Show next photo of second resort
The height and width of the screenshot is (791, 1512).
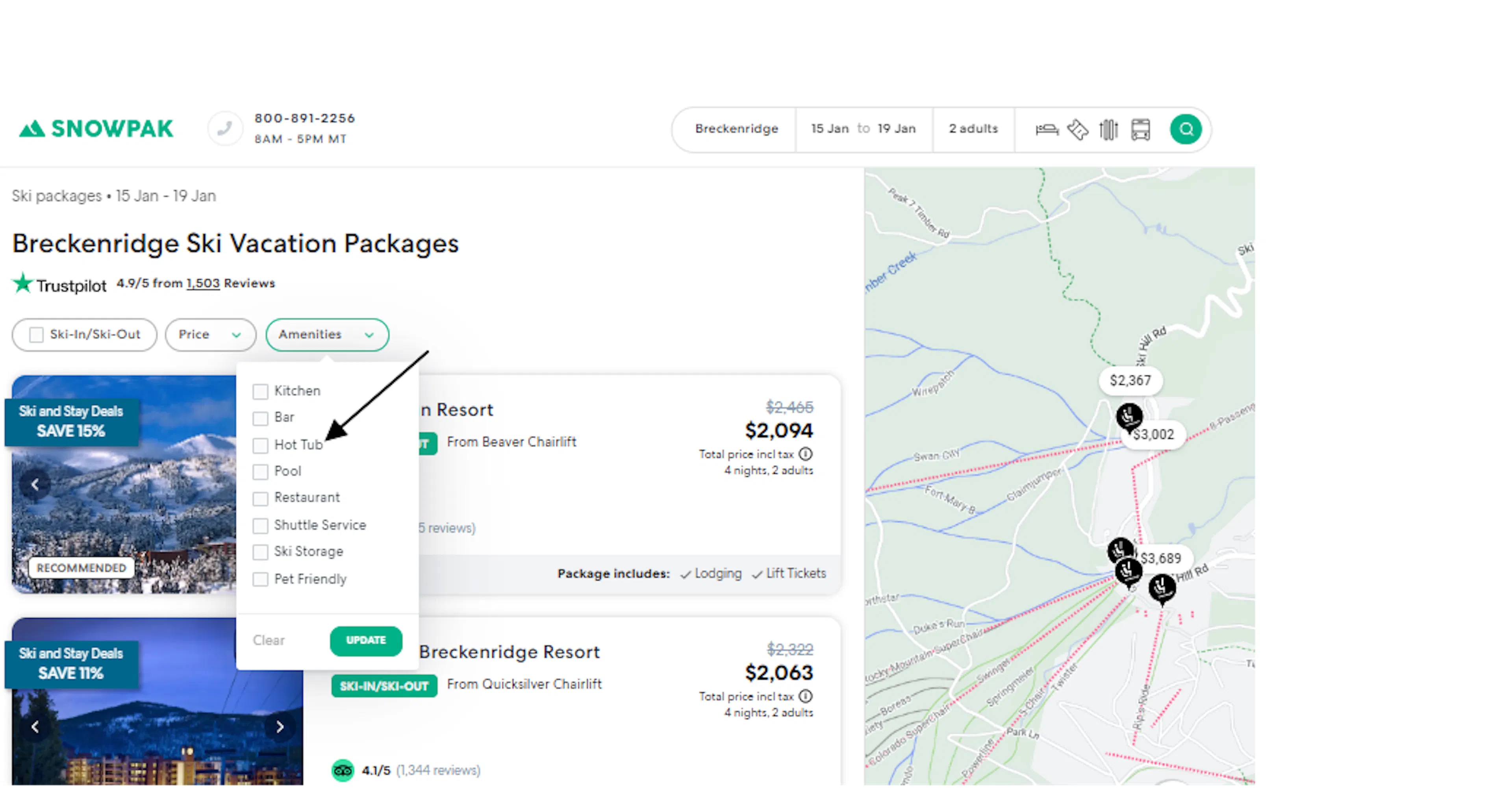280,726
